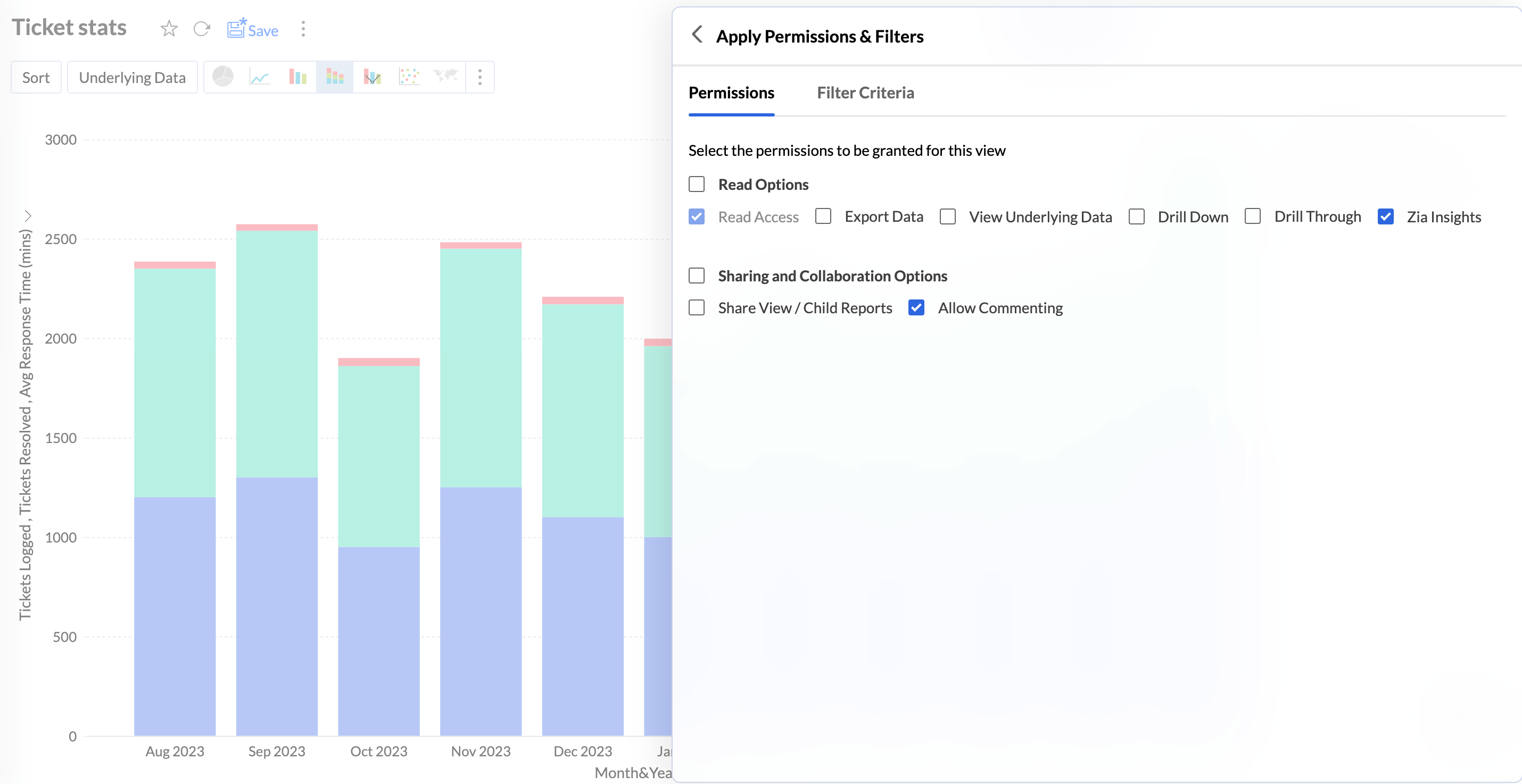Image resolution: width=1522 pixels, height=784 pixels.
Task: Check the Drill Down permission
Action: [x=1136, y=216]
